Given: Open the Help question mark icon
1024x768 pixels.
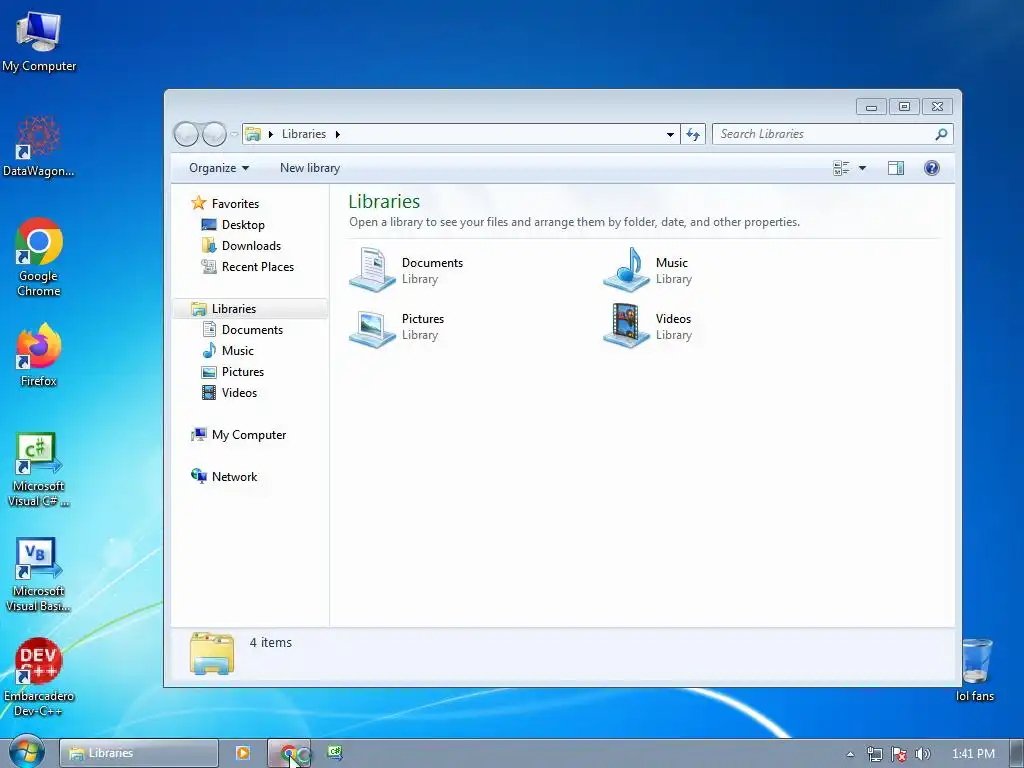Looking at the screenshot, I should coord(932,168).
